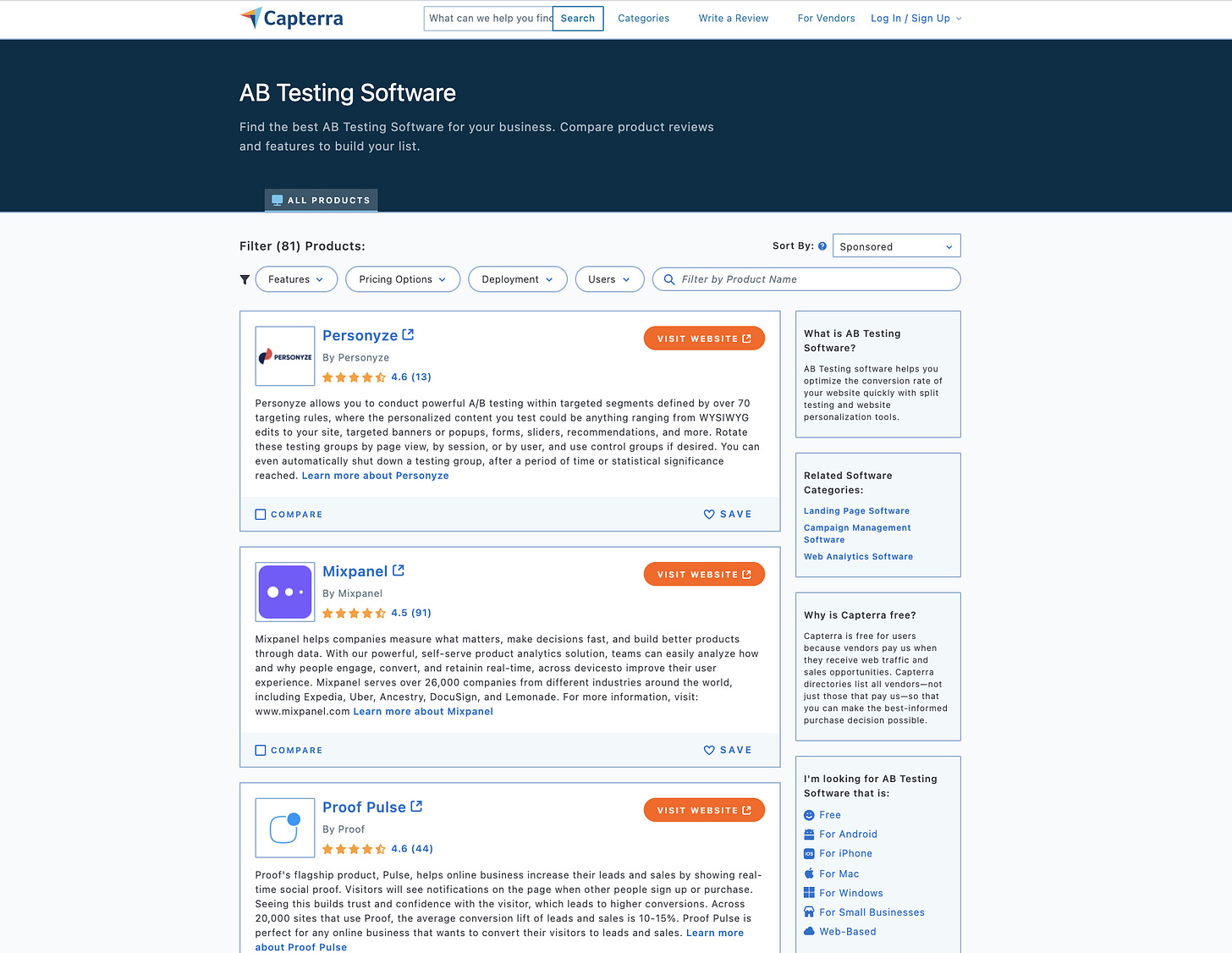Click the Capterra logo in header
1232x953 pixels.
[x=291, y=18]
